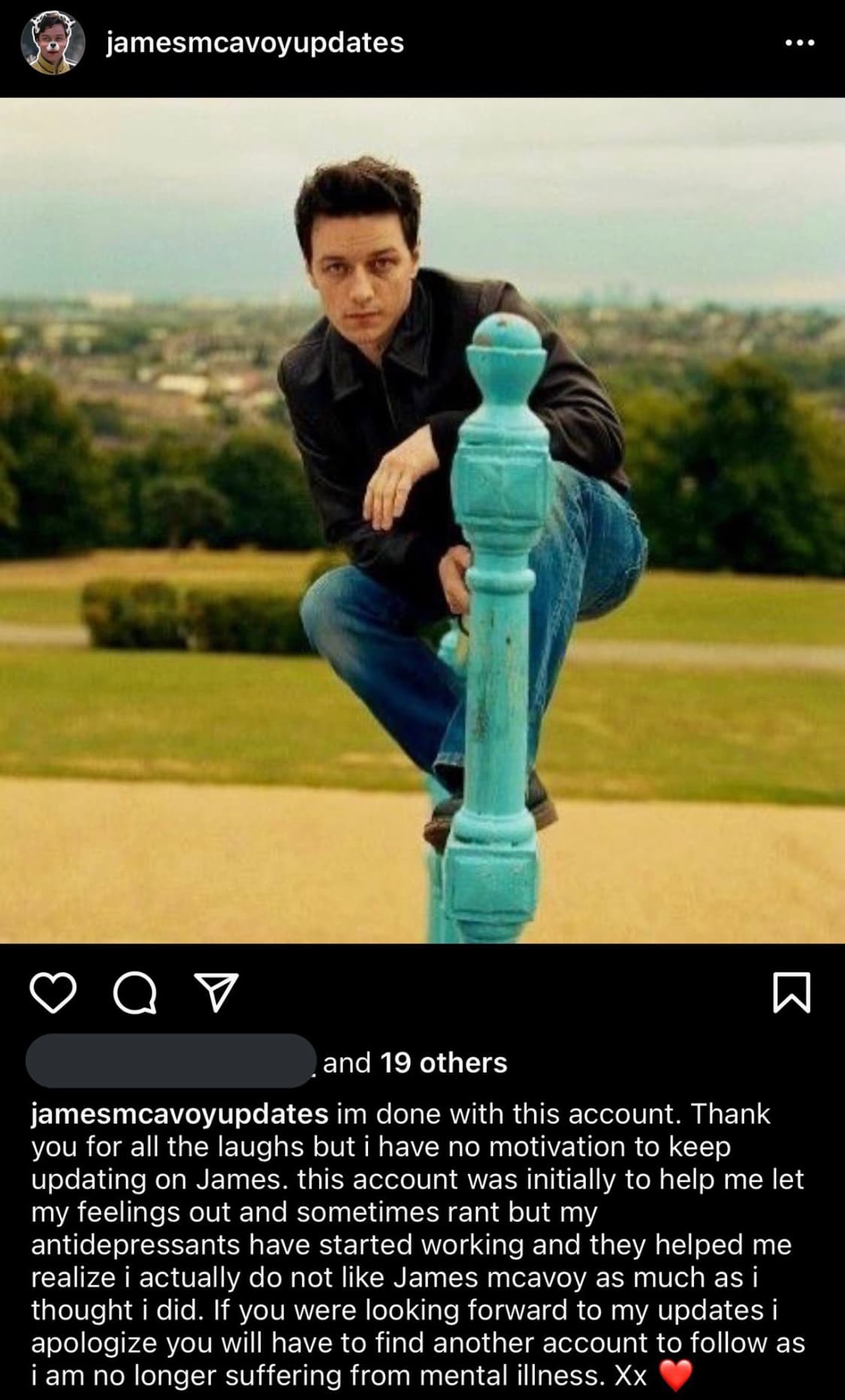Tap the post photo of the man
Screen dimensions: 845x1400
point(422,520)
